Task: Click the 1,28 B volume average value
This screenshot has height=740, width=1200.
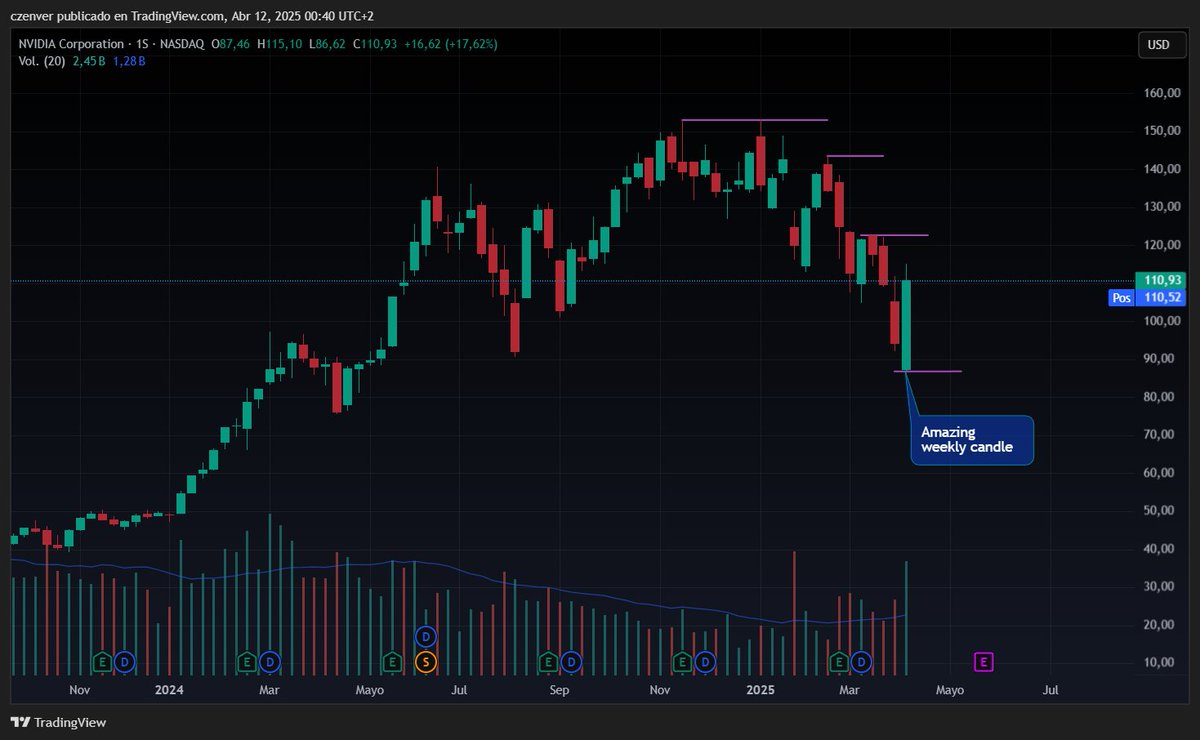Action: pos(128,61)
